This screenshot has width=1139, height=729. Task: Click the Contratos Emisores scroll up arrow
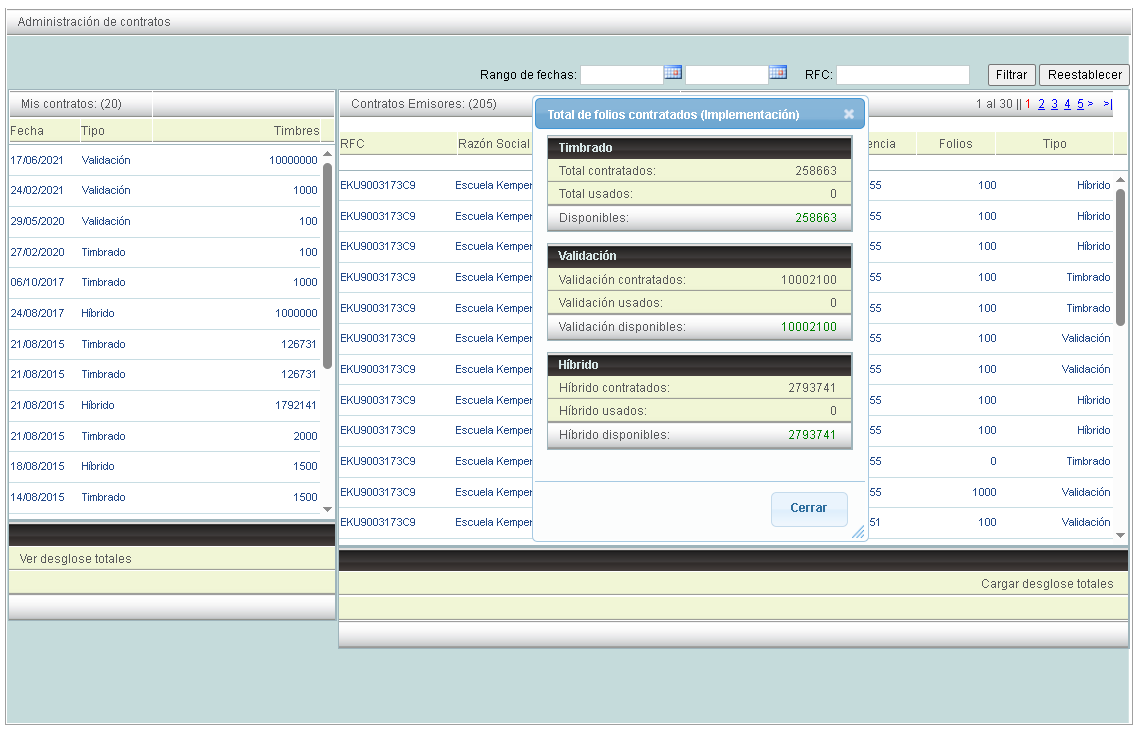pos(1121,179)
